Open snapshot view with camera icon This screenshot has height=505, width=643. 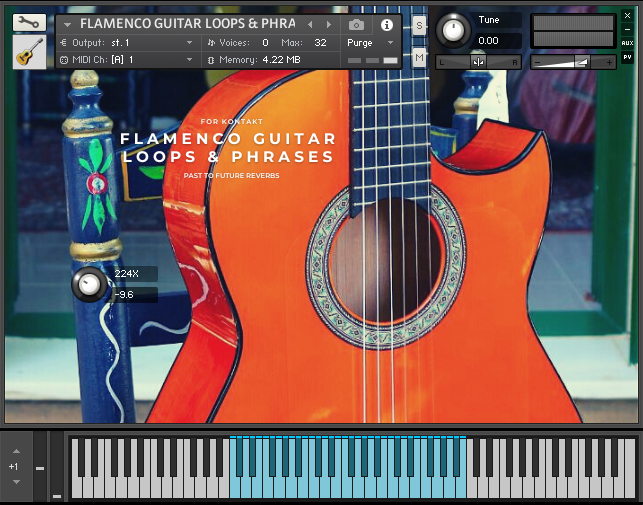tap(356, 25)
